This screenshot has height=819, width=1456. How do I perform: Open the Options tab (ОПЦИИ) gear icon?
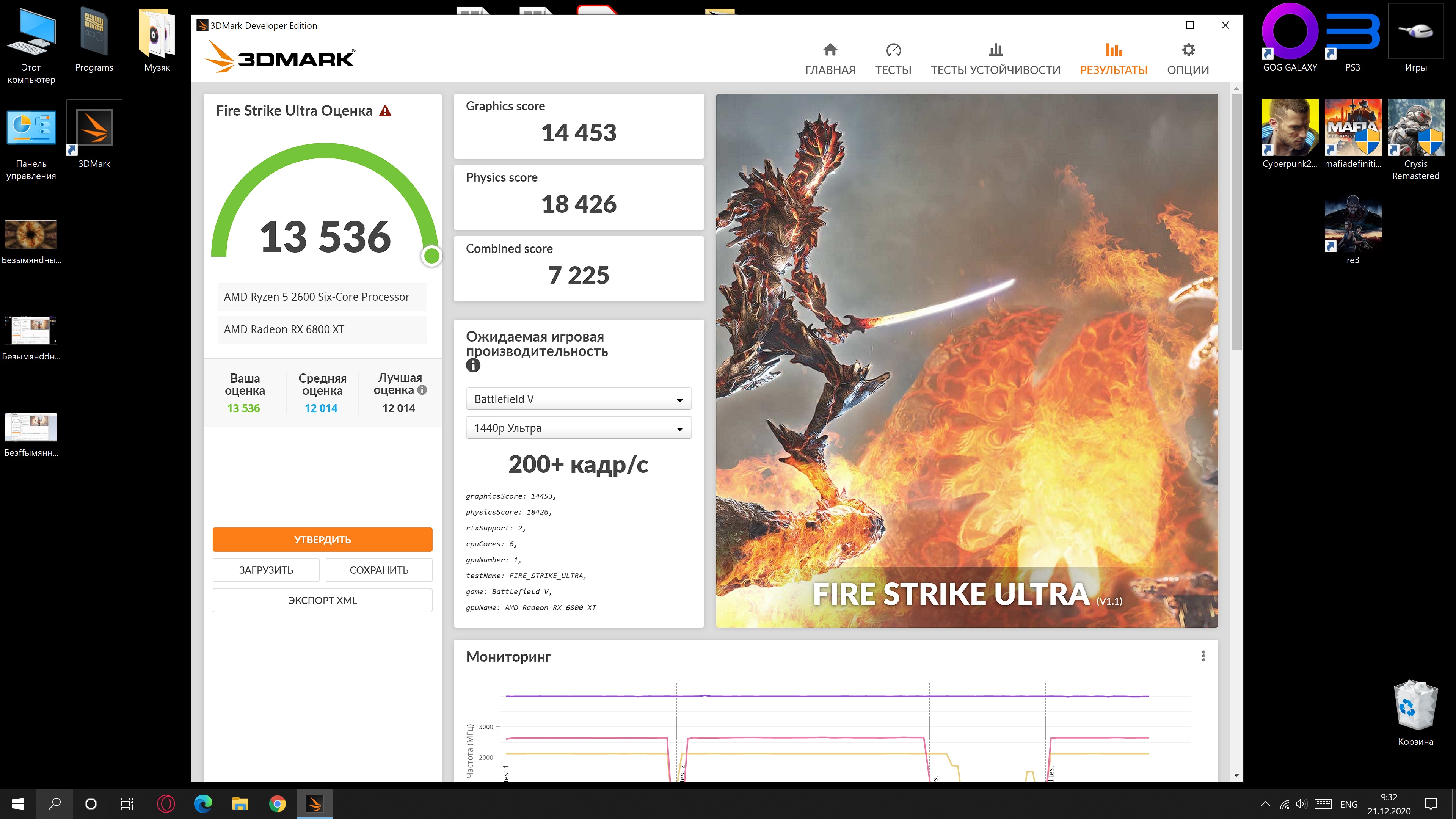pyautogui.click(x=1188, y=50)
